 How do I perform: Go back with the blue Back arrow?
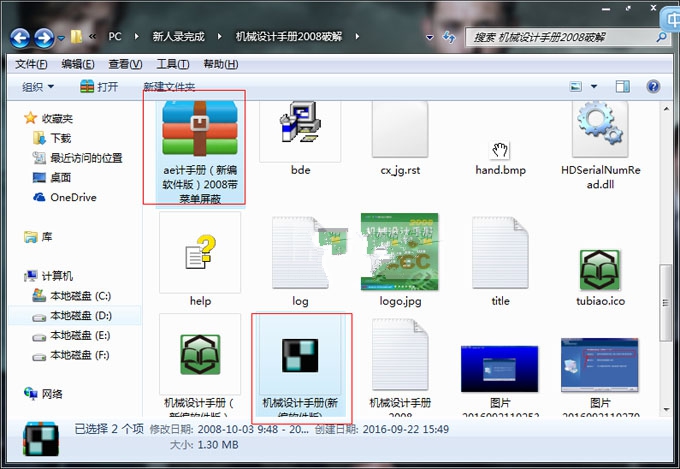20,38
